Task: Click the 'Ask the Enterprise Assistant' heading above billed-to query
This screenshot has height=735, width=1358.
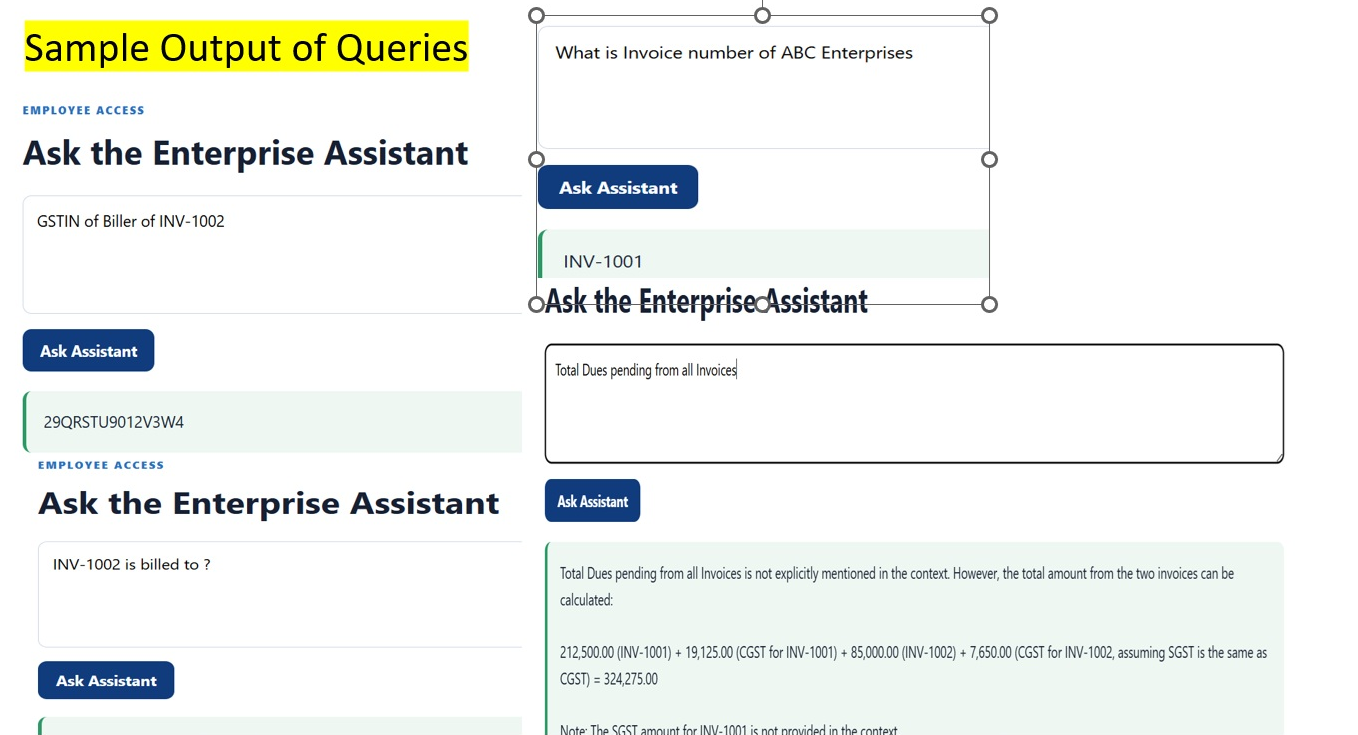Action: pyautogui.click(x=269, y=503)
